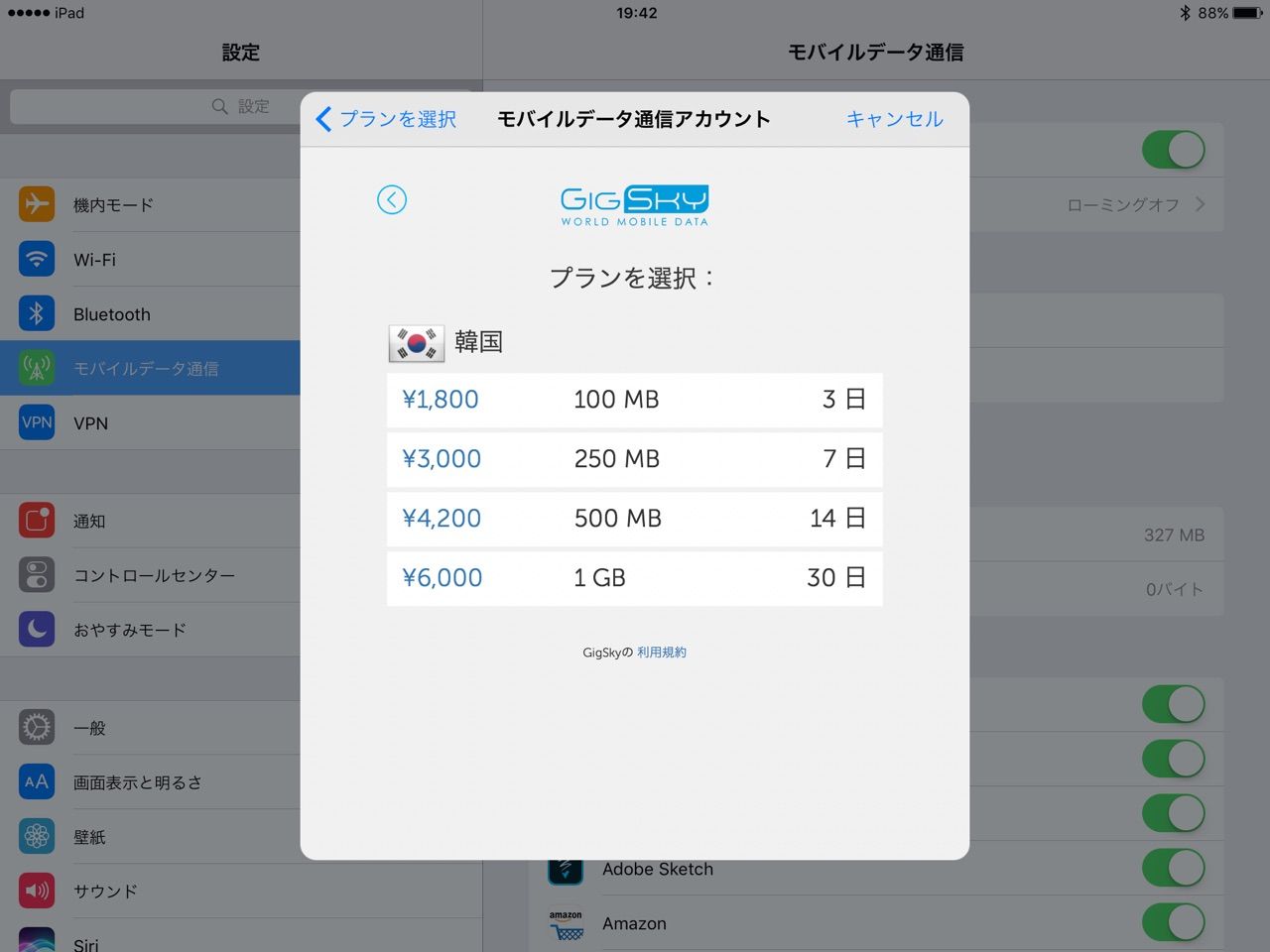Tap the 韓国 country label
Viewport: 1270px width, 952px height.
pos(478,342)
